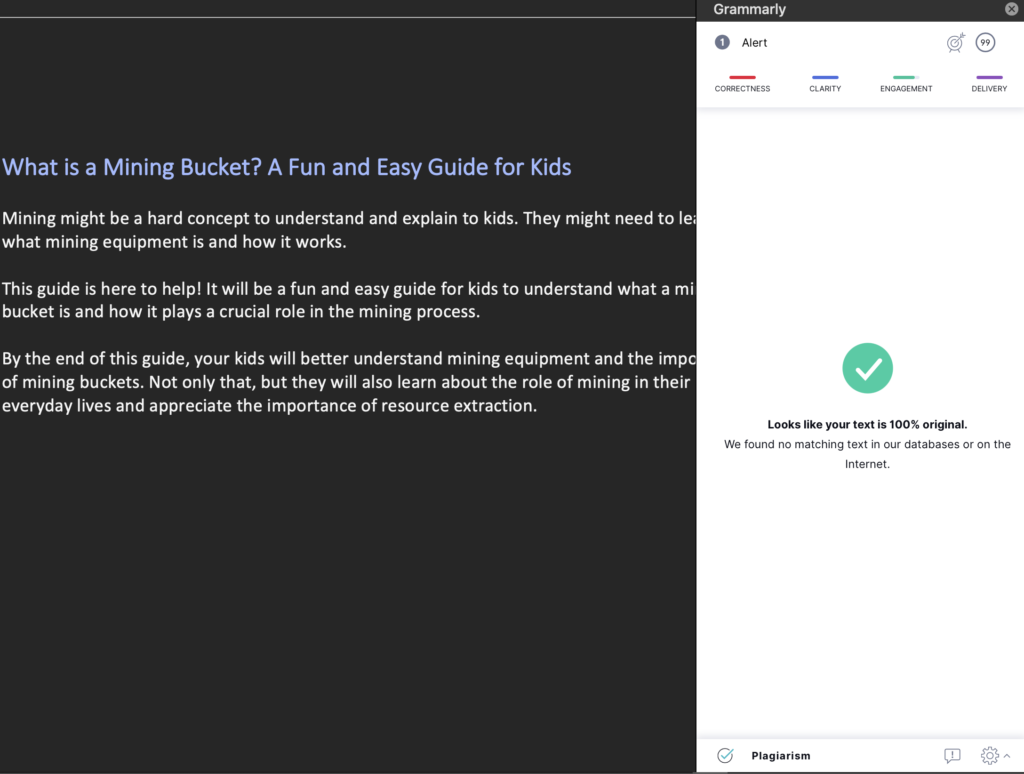The height and width of the screenshot is (774, 1024).
Task: Close the Grammarly panel
Action: [1011, 9]
